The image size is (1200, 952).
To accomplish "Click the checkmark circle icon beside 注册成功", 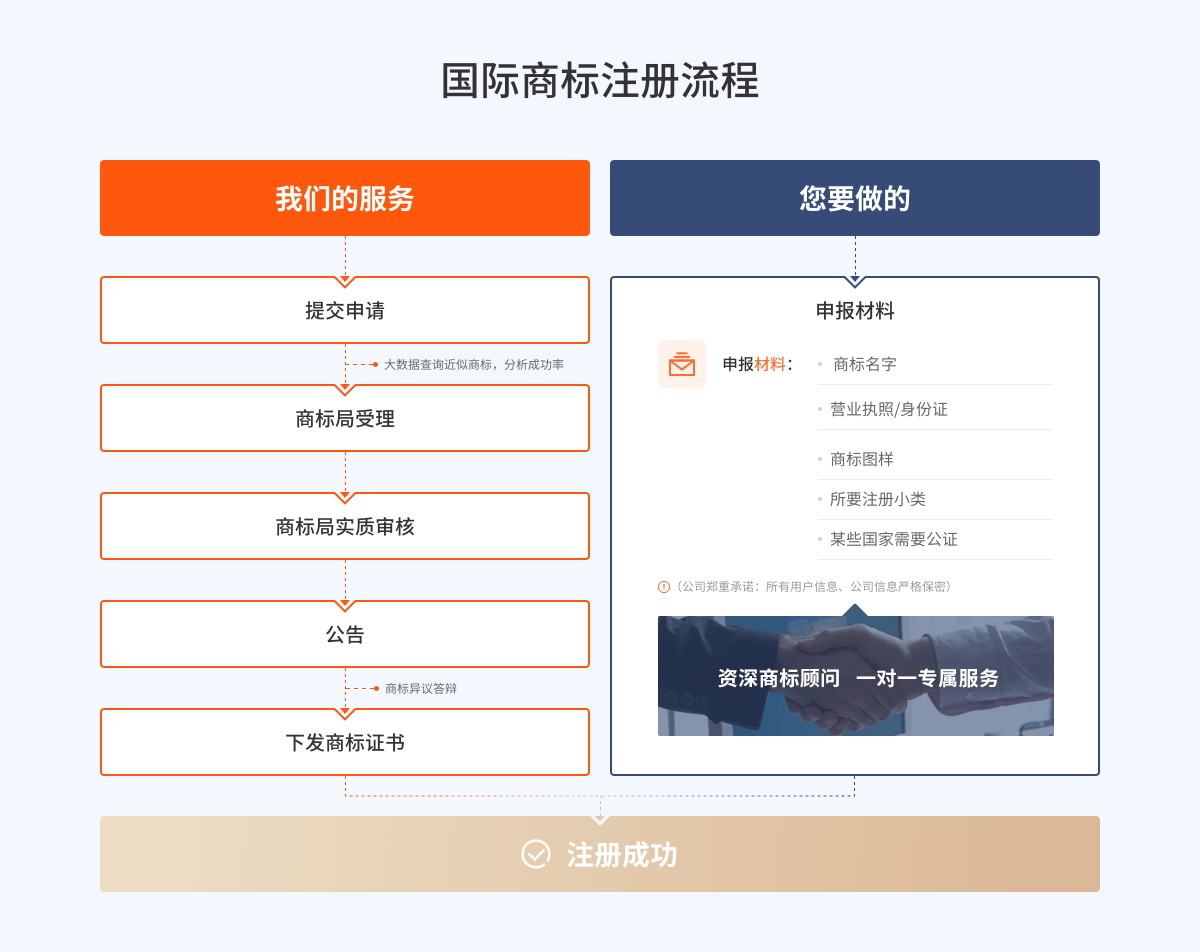I will [x=536, y=854].
